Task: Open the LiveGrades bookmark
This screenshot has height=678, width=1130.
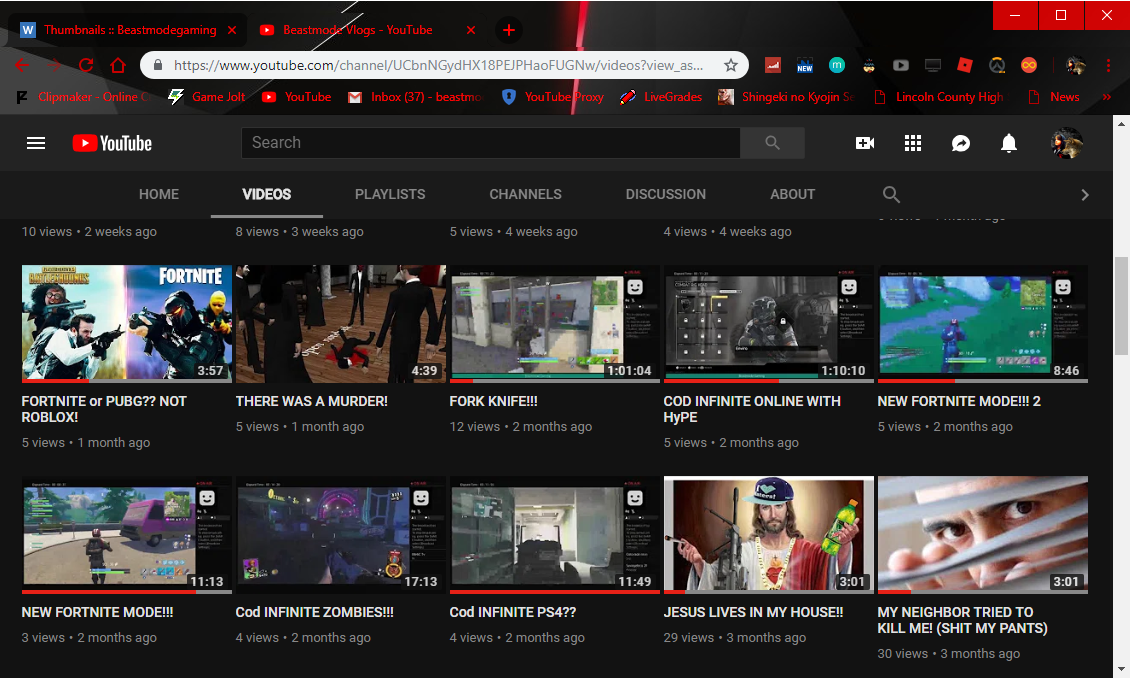Action: click(662, 97)
